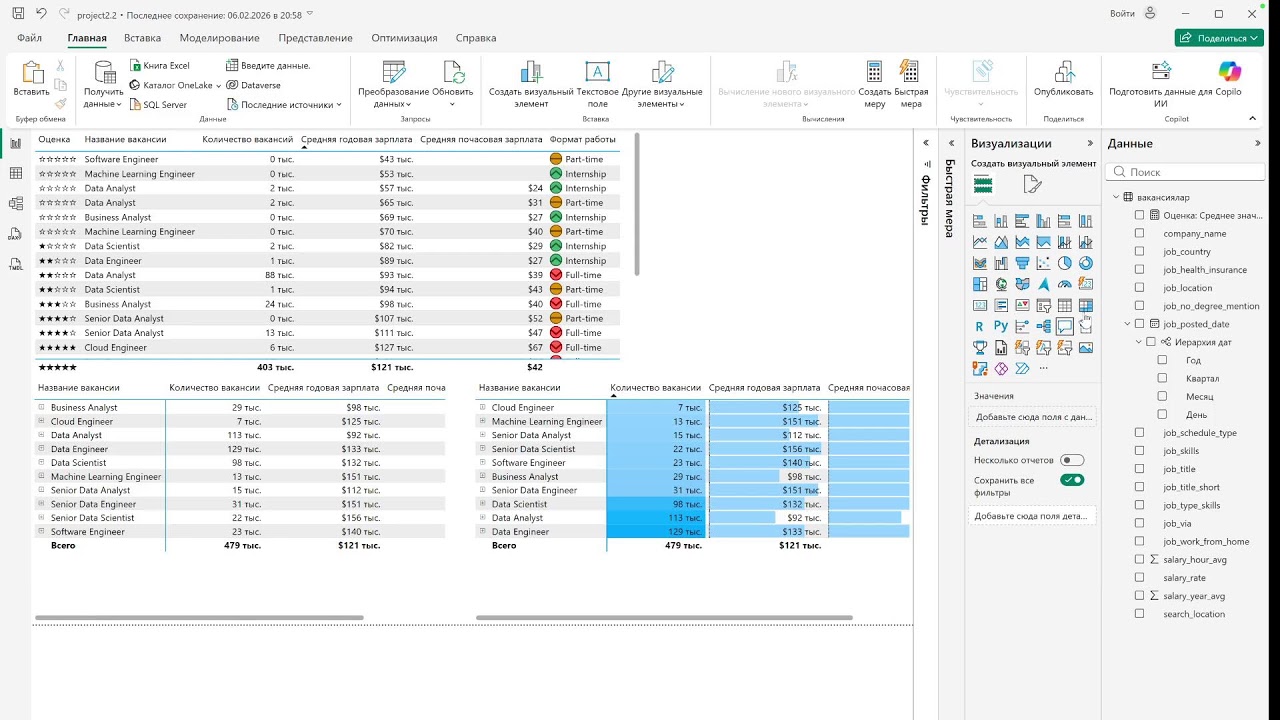Click the top table vertical scrollbar
The image size is (1280, 720).
tap(637, 205)
